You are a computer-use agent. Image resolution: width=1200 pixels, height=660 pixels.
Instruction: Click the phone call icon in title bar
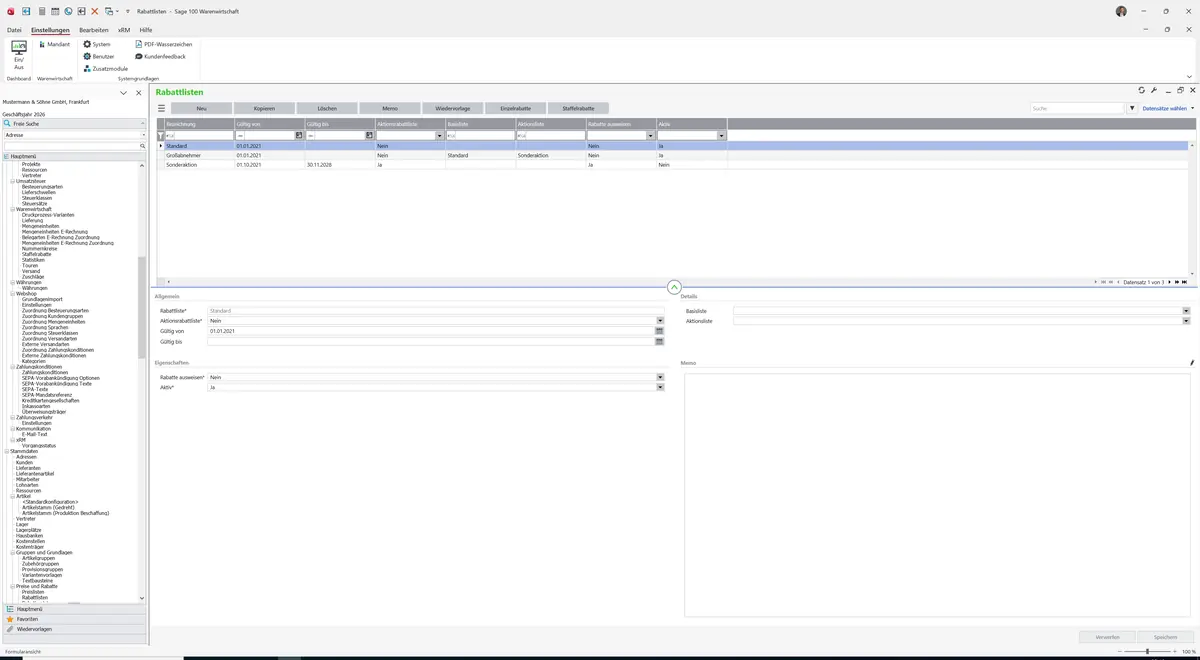coord(68,11)
